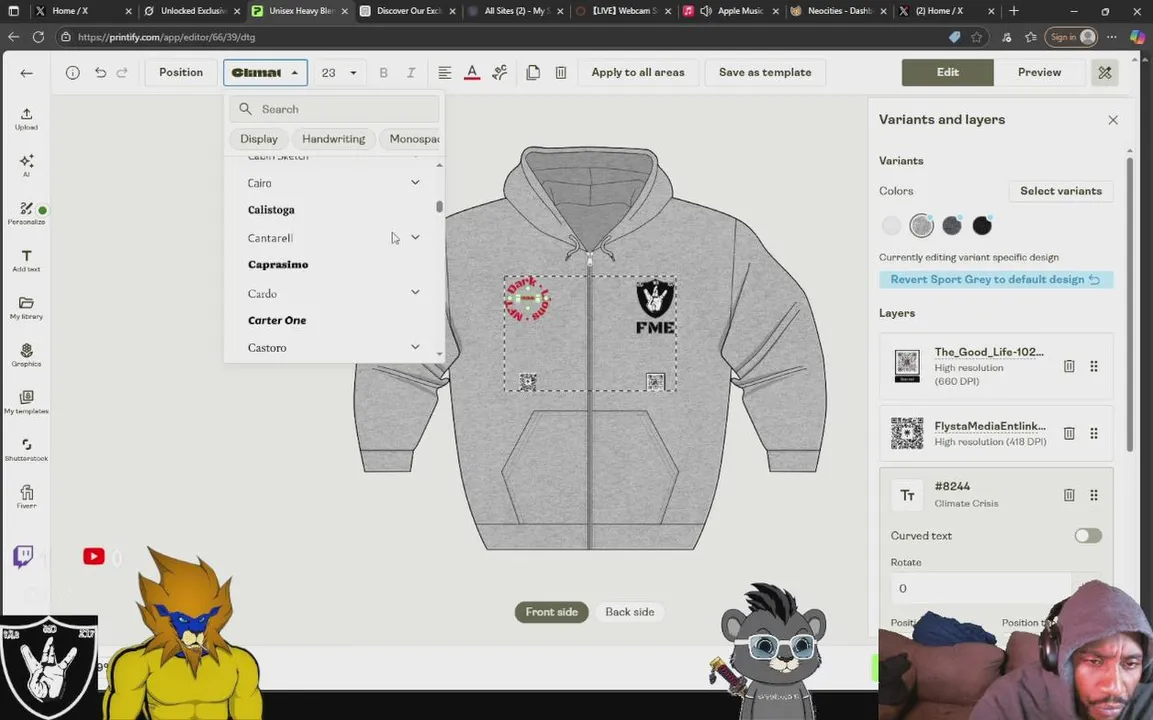The height and width of the screenshot is (720, 1153).
Task: Click Save as template
Action: pyautogui.click(x=765, y=72)
